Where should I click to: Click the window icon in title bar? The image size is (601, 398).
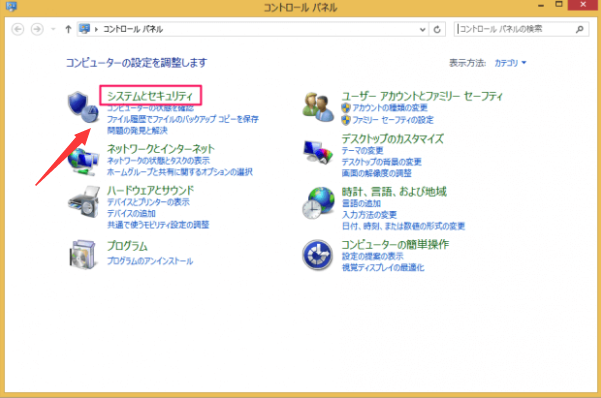(x=11, y=6)
